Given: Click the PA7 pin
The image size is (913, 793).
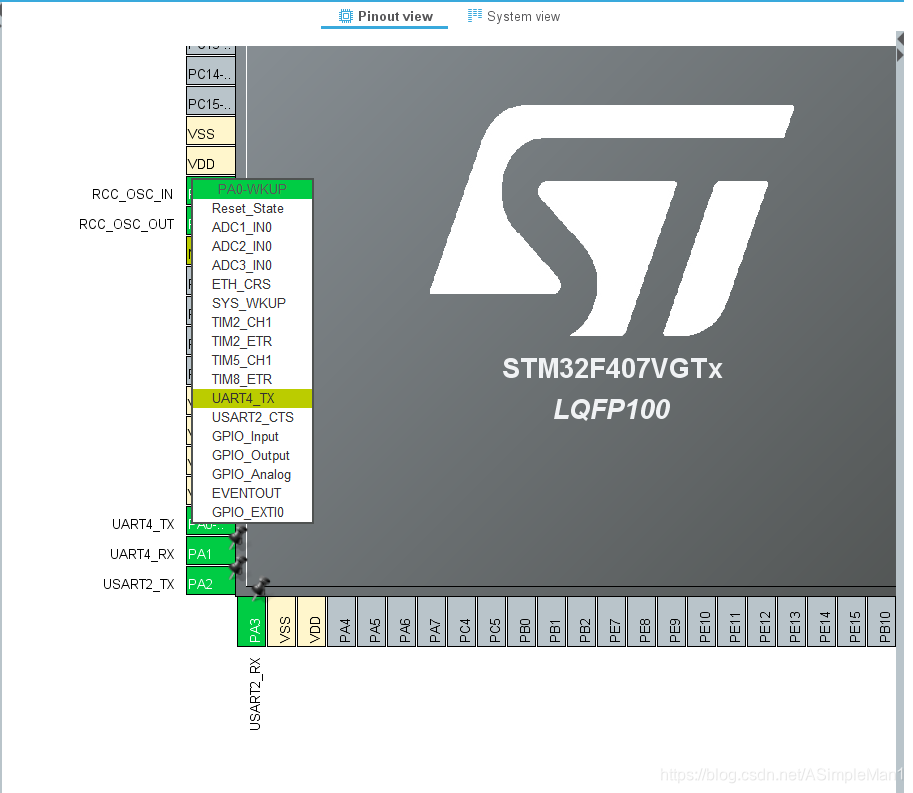Looking at the screenshot, I should click(x=431, y=622).
